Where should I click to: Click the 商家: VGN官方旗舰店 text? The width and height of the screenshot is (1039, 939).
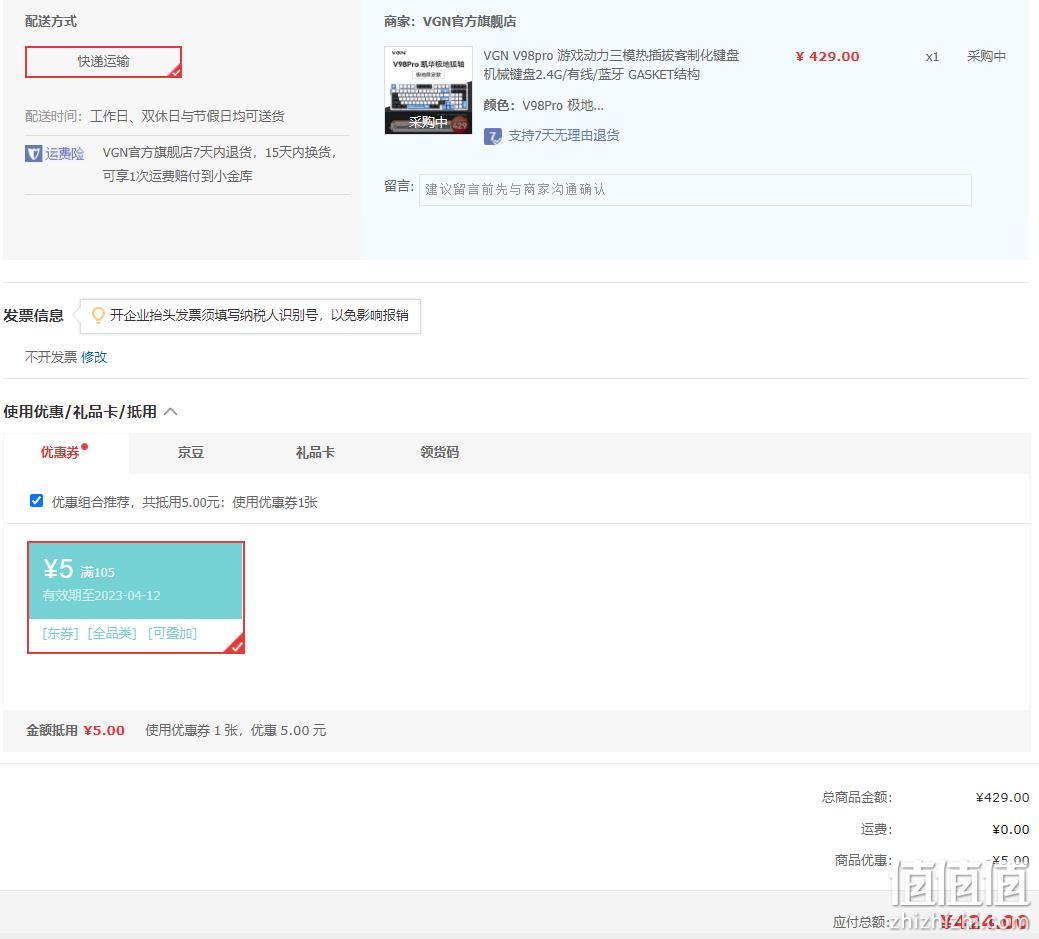click(x=450, y=21)
